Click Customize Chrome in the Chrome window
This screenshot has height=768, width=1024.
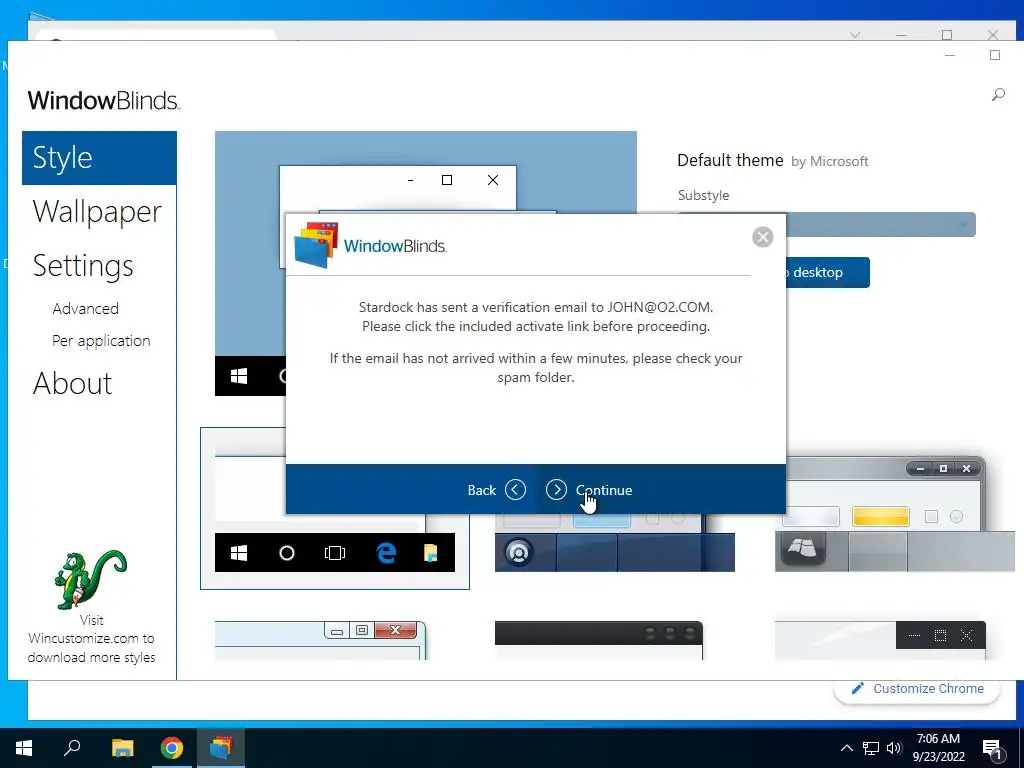tap(917, 689)
